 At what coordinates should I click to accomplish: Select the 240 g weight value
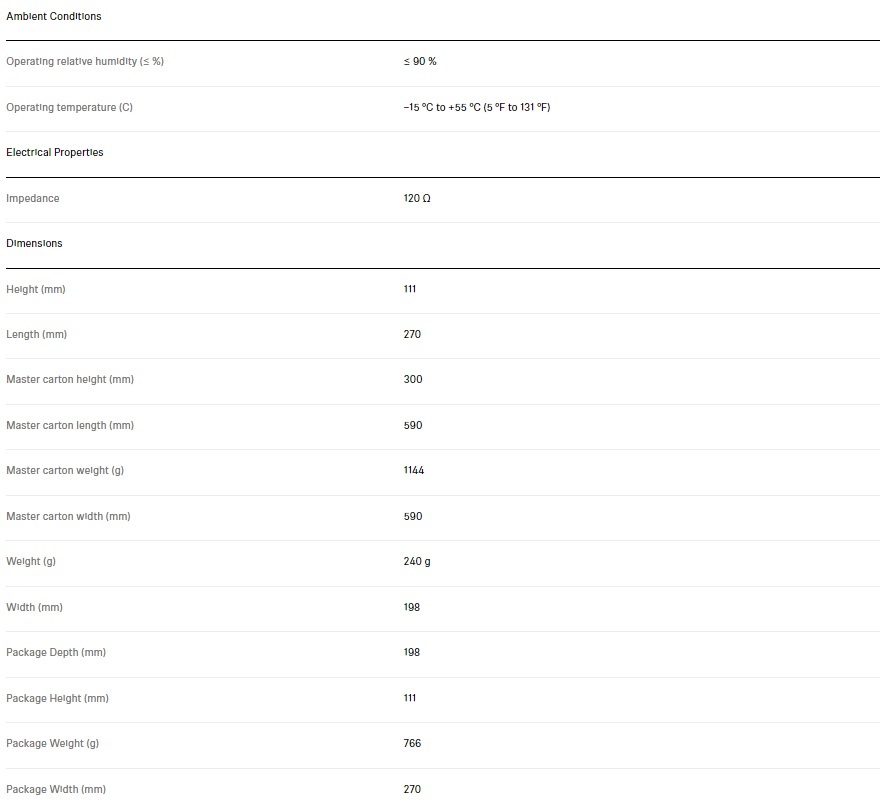(x=417, y=562)
